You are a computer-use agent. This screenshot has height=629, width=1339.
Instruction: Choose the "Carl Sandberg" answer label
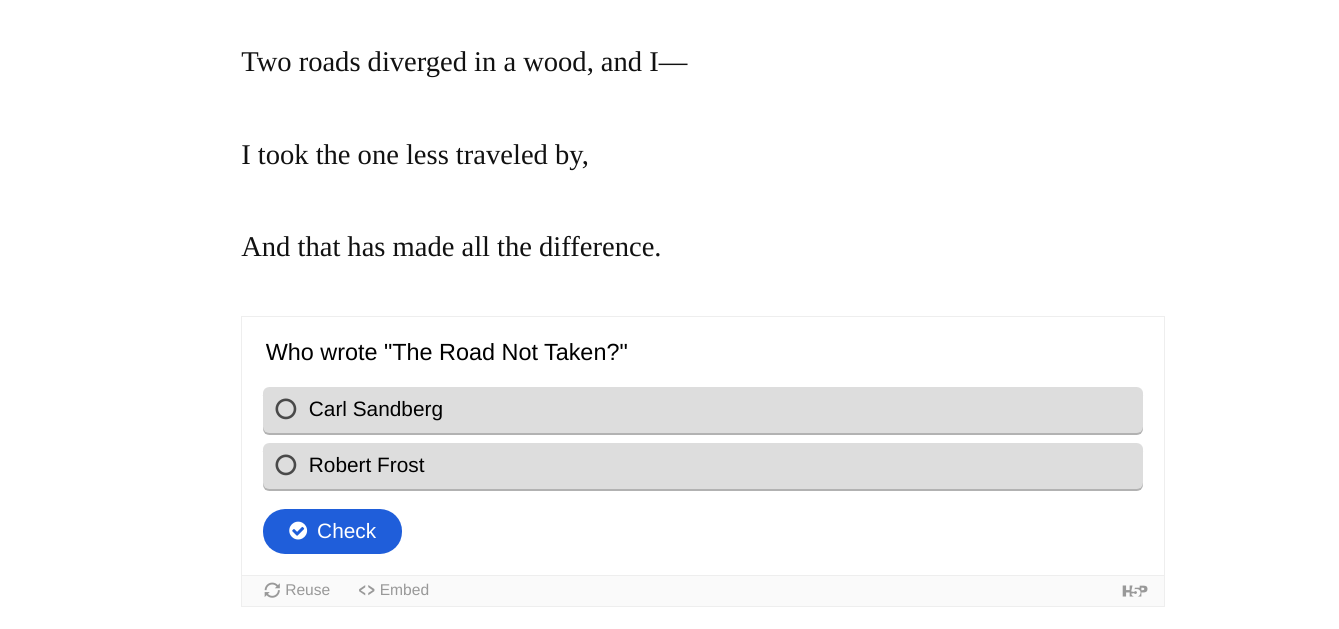(x=375, y=409)
